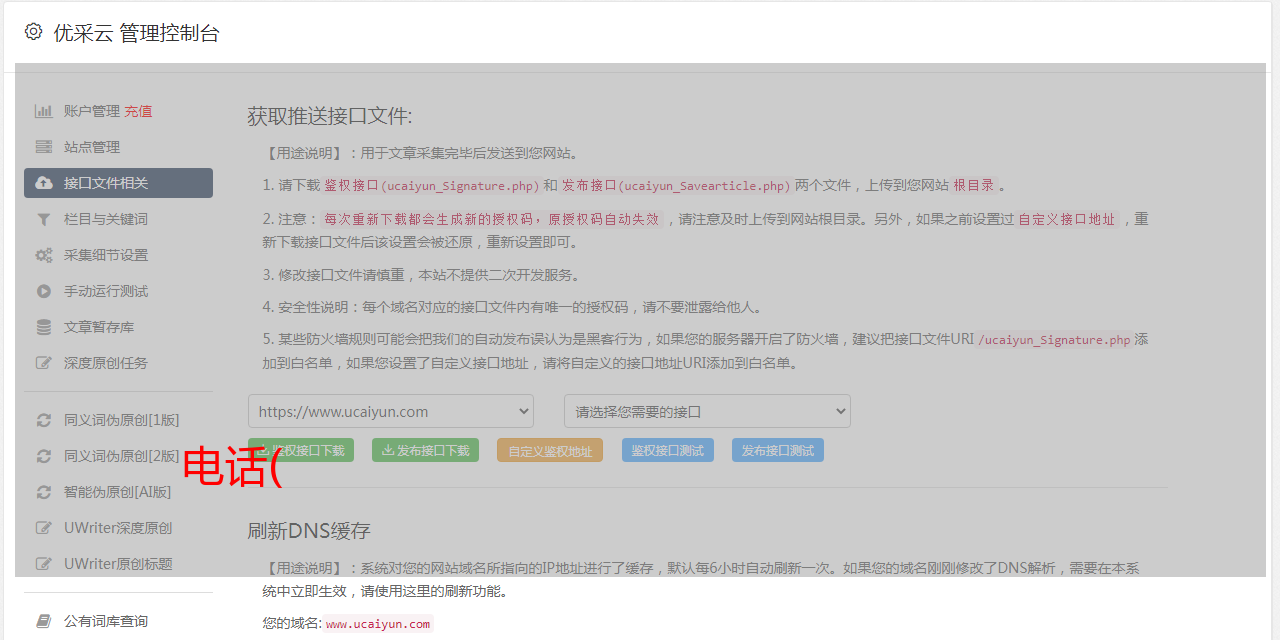Image resolution: width=1280 pixels, height=640 pixels.
Task: Expand the 请选择您需要的接口 dropdown
Action: tap(707, 411)
